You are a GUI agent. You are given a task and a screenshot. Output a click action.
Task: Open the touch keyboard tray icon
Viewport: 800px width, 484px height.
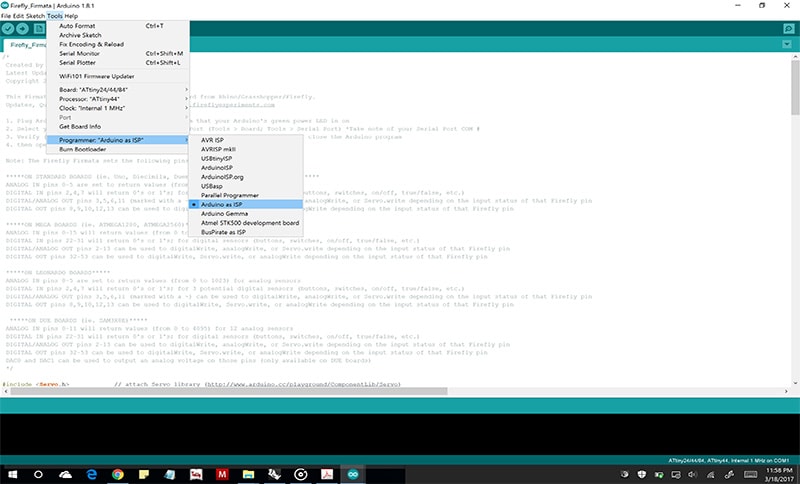(x=750, y=475)
